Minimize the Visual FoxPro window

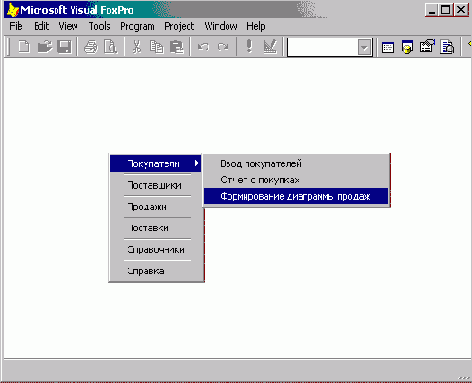432,10
